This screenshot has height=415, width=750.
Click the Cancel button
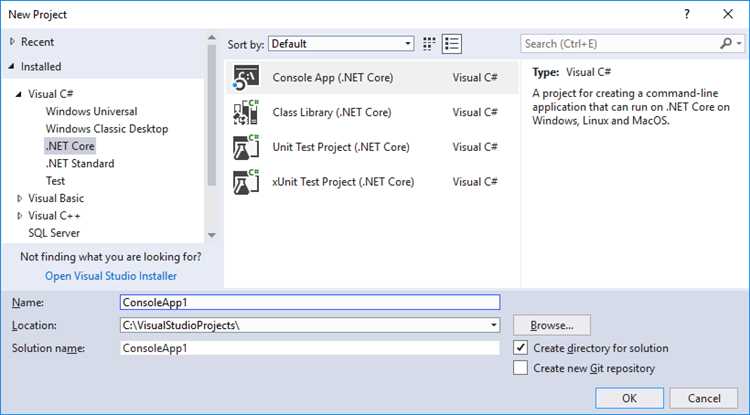pos(704,398)
